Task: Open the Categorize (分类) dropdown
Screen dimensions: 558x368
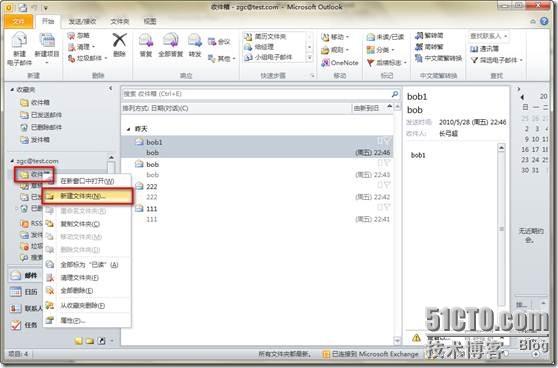Action: pyautogui.click(x=380, y=50)
